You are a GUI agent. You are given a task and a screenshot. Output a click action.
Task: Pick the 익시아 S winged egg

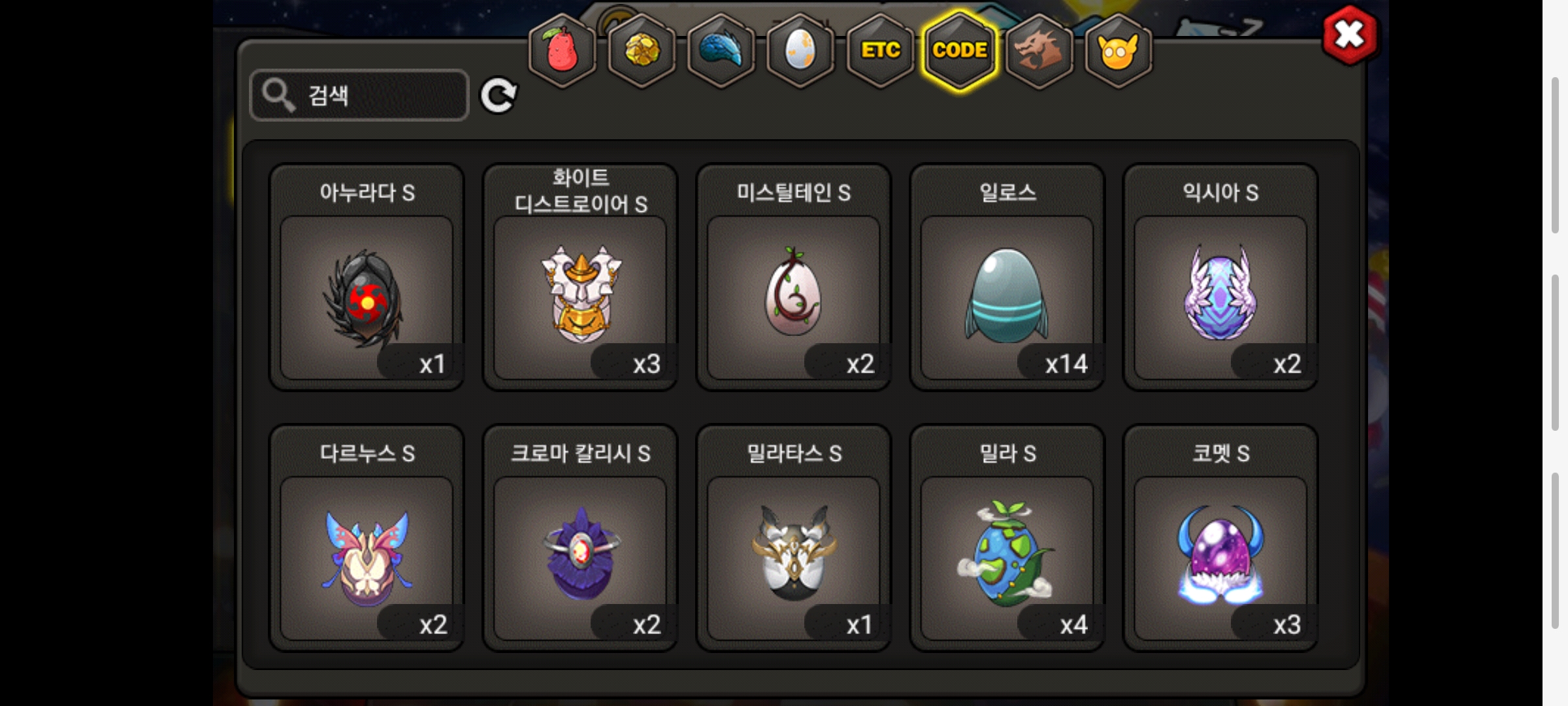pos(1220,277)
